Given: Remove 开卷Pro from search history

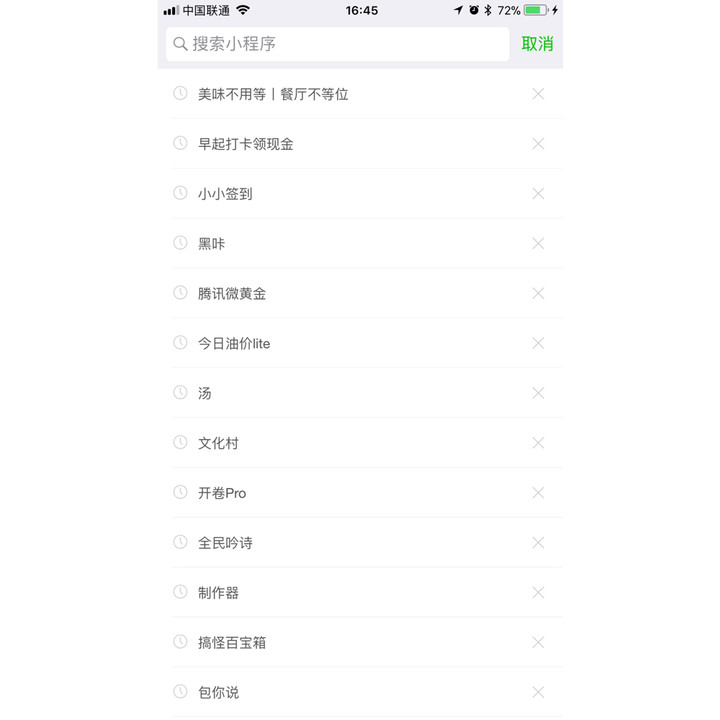Looking at the screenshot, I should point(538,493).
